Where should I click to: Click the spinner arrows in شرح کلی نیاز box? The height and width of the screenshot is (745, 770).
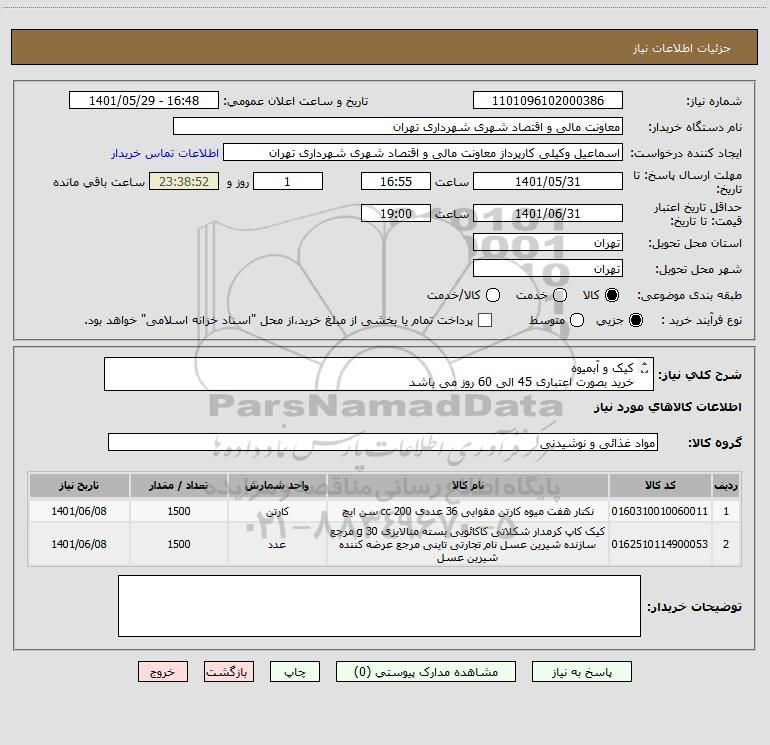tap(644, 367)
